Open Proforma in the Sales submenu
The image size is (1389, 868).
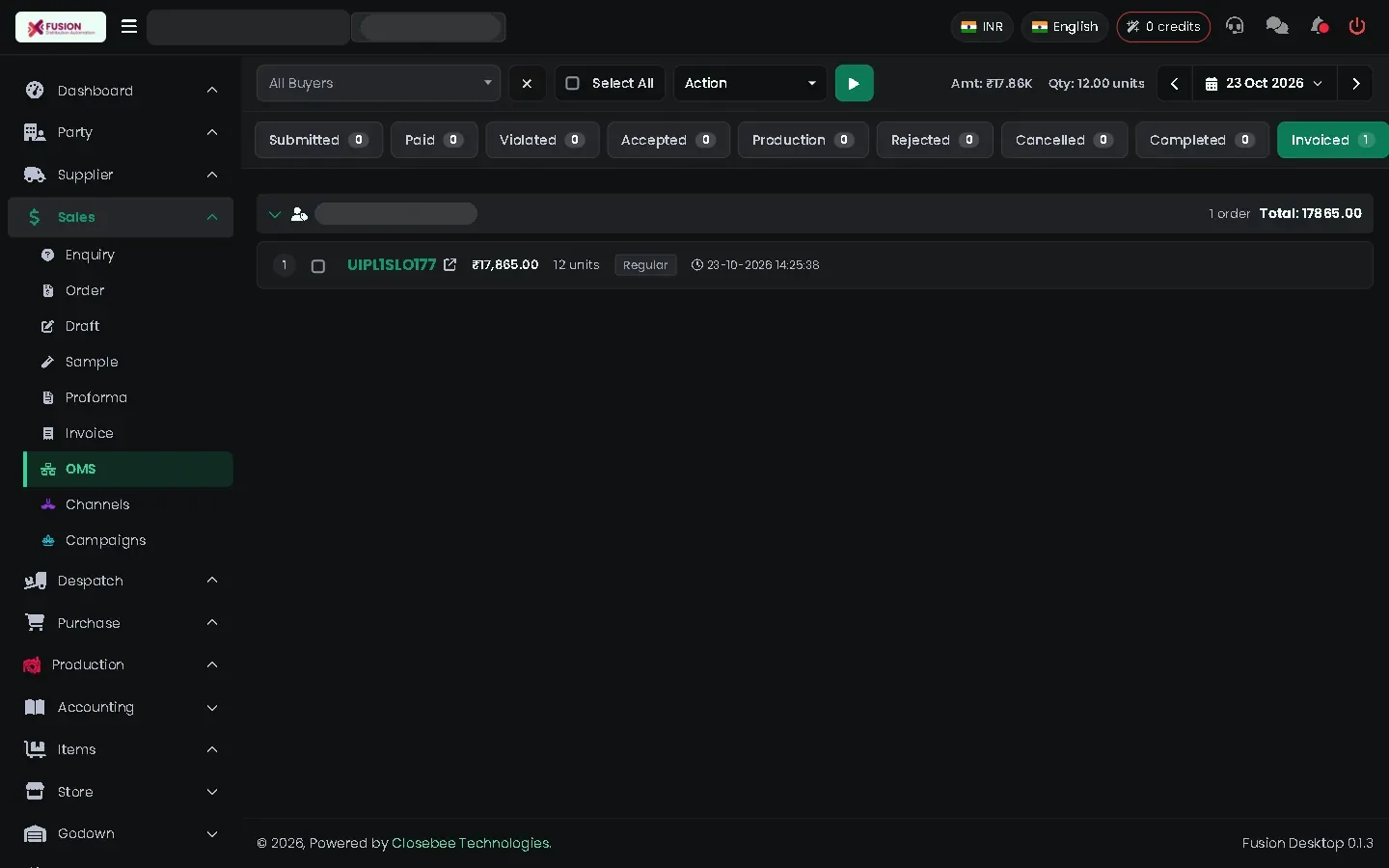click(x=95, y=397)
